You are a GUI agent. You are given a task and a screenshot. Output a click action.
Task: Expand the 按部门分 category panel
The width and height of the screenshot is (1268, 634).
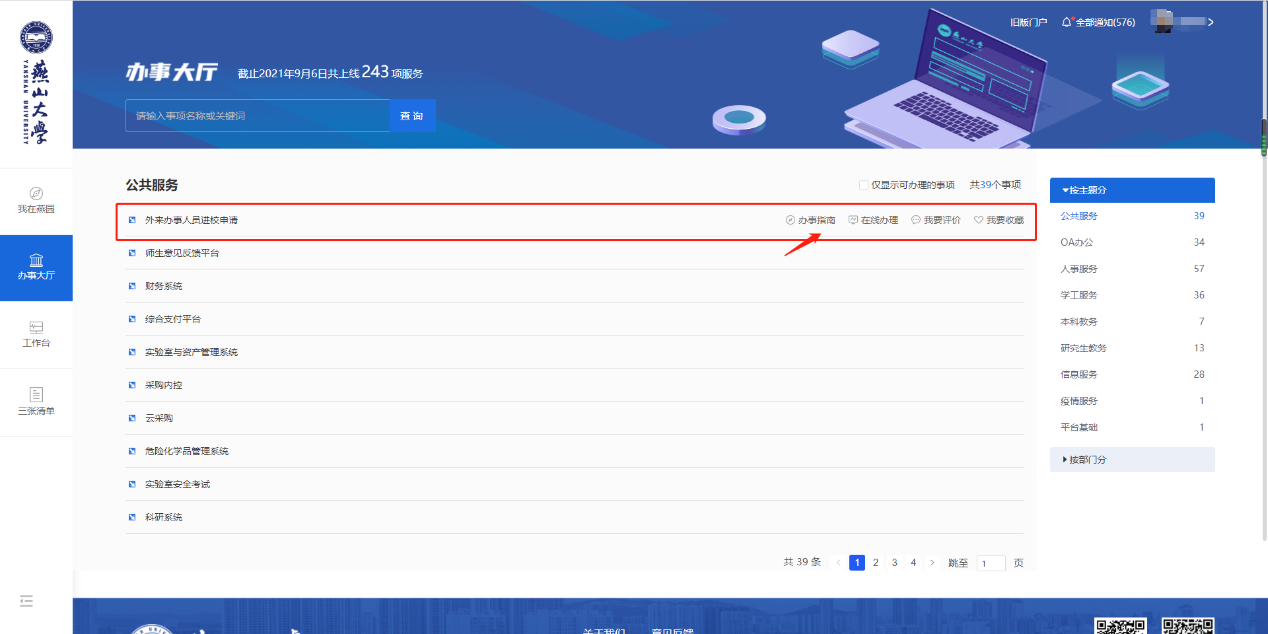click(x=1132, y=460)
